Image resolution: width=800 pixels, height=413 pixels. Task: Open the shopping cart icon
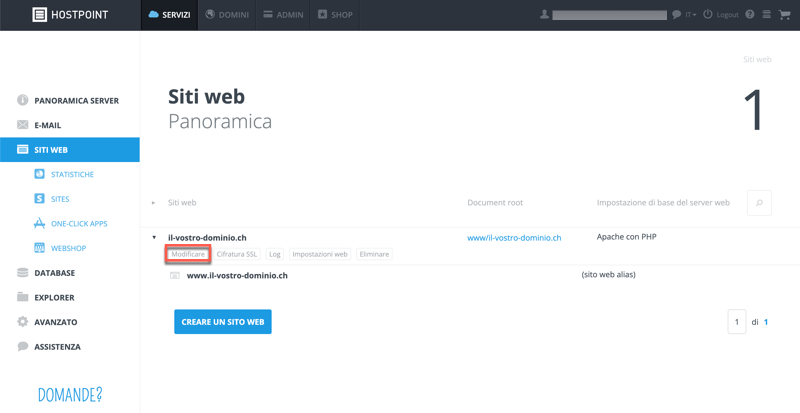click(x=784, y=14)
